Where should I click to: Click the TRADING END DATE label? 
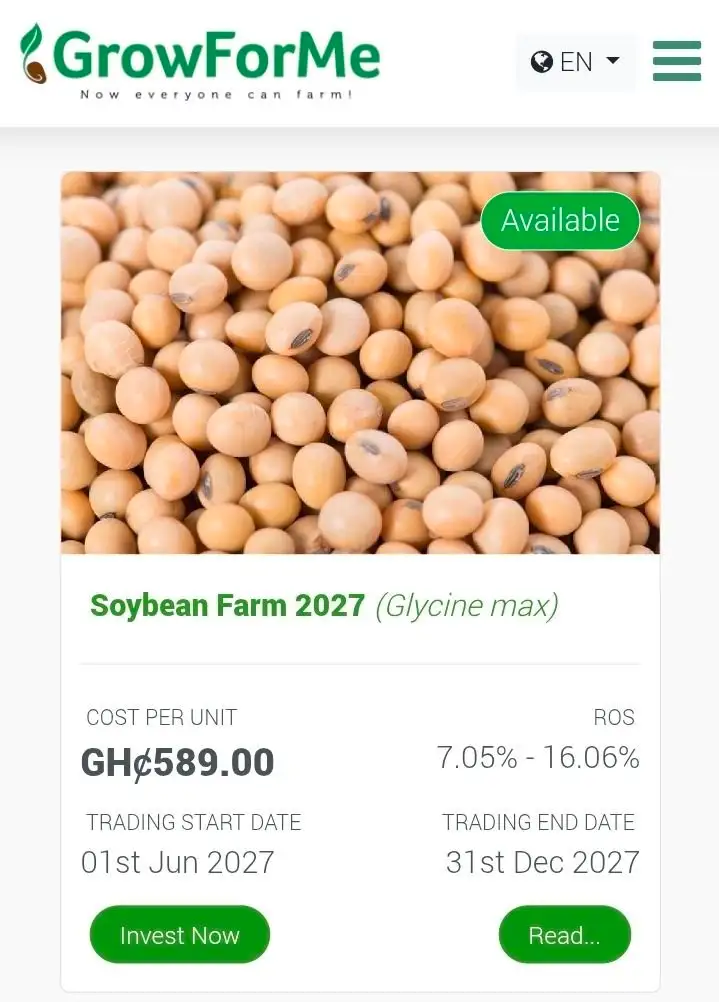pos(538,822)
